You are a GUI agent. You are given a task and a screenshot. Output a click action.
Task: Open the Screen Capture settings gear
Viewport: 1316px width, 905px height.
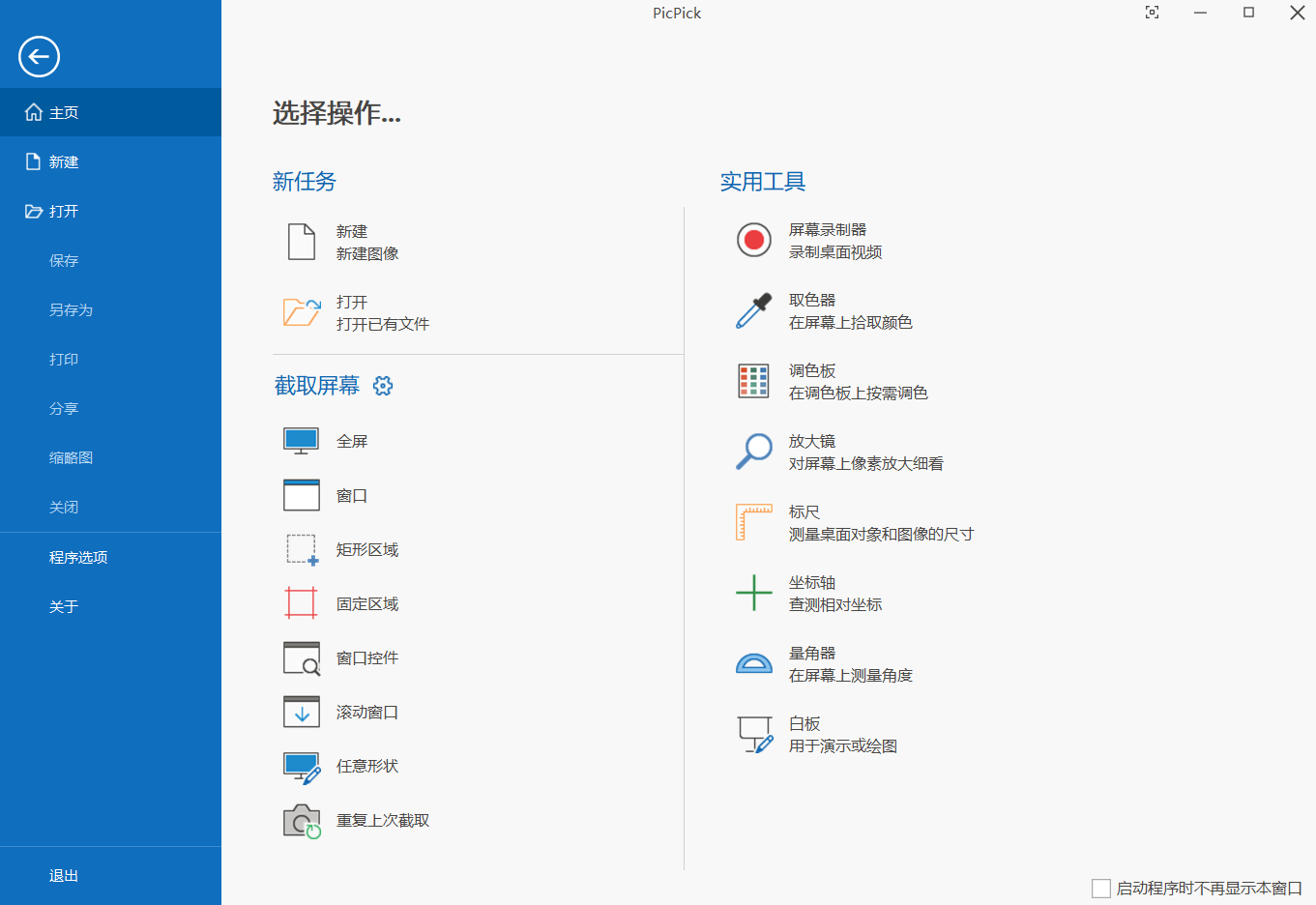click(x=383, y=385)
